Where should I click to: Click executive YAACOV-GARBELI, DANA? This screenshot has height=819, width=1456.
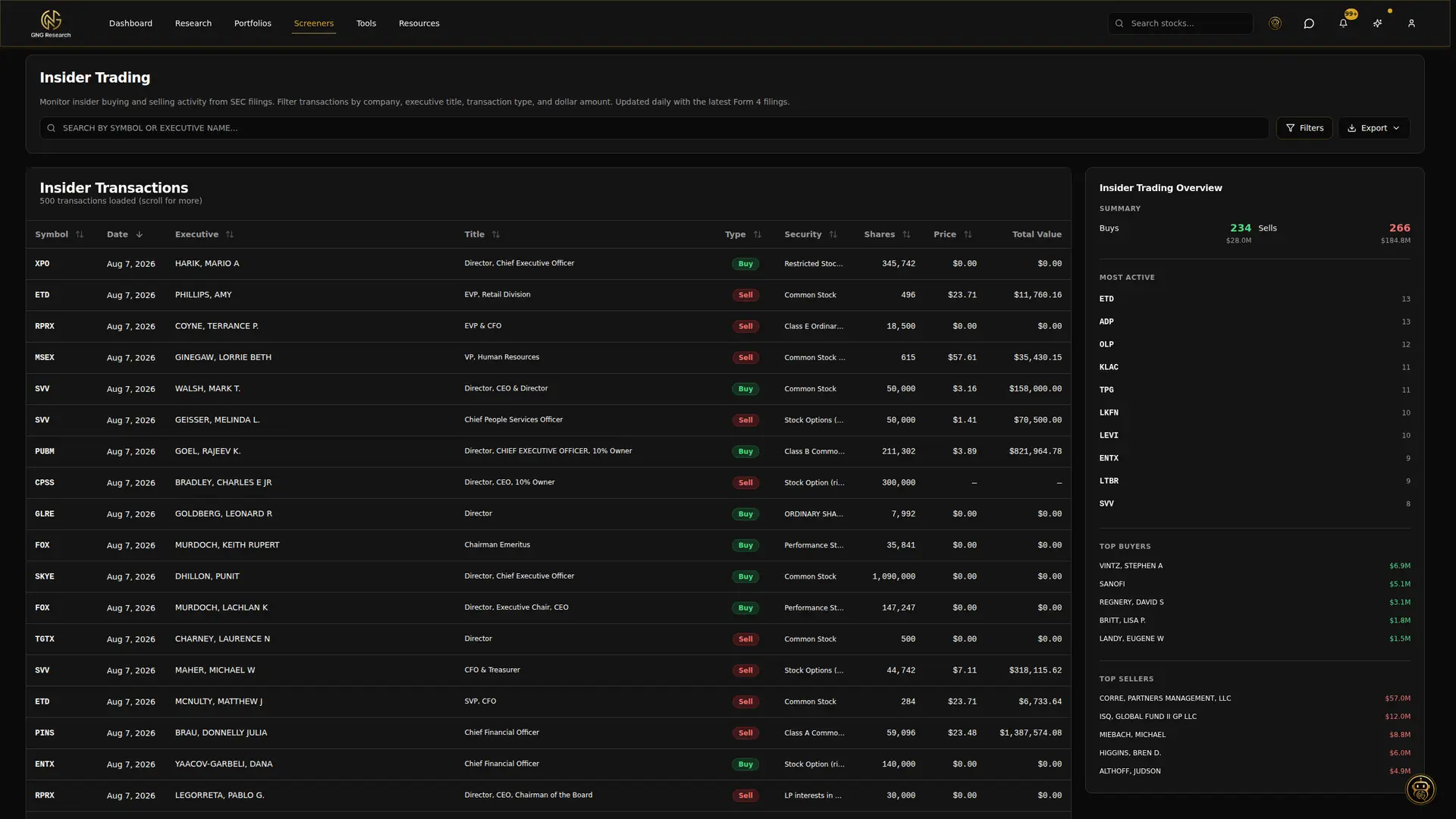(x=224, y=764)
